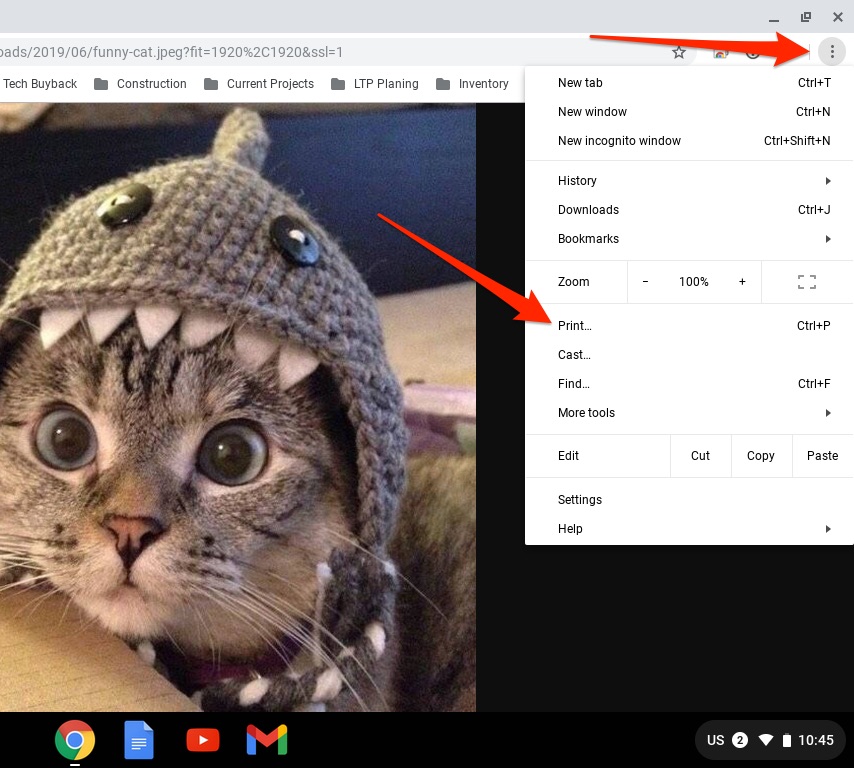The width and height of the screenshot is (854, 768).
Task: Click the US keyboard input indicator
Action: click(x=715, y=740)
